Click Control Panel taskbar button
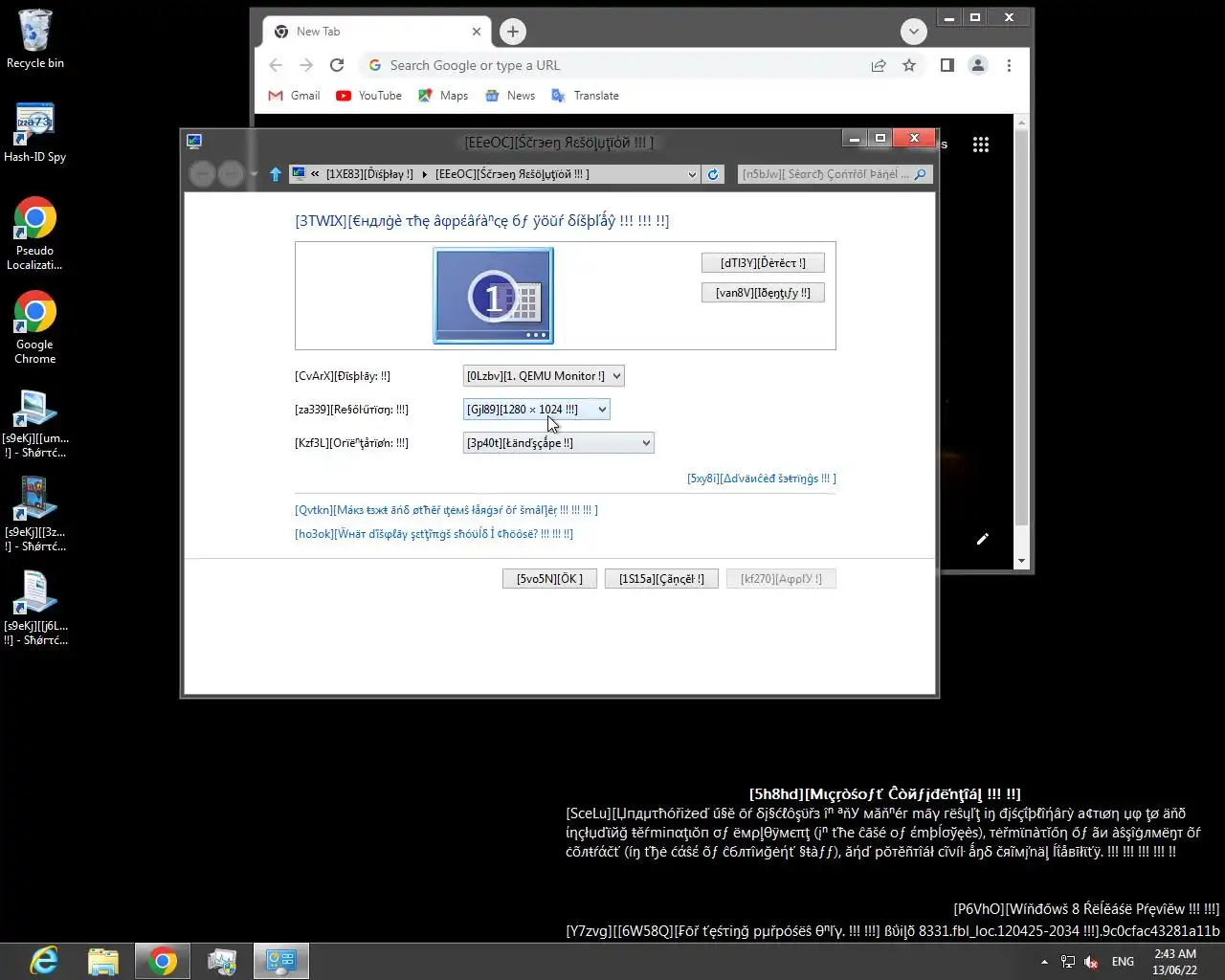This screenshot has height=980, width=1225. [281, 961]
